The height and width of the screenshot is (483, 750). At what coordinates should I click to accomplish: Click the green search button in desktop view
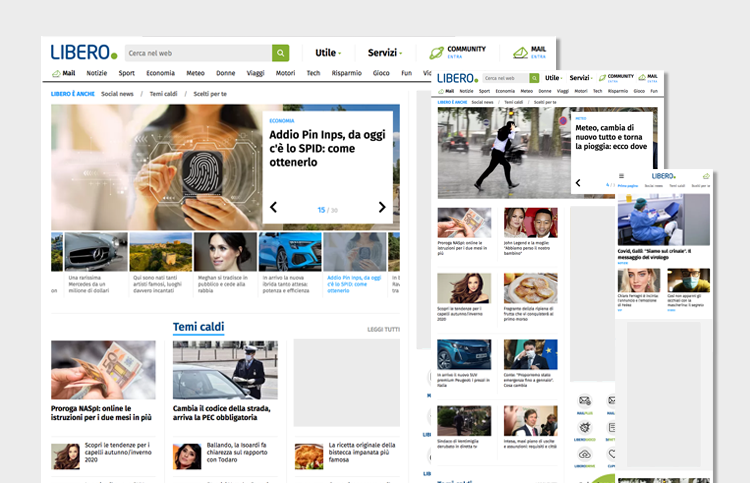pyautogui.click(x=280, y=53)
